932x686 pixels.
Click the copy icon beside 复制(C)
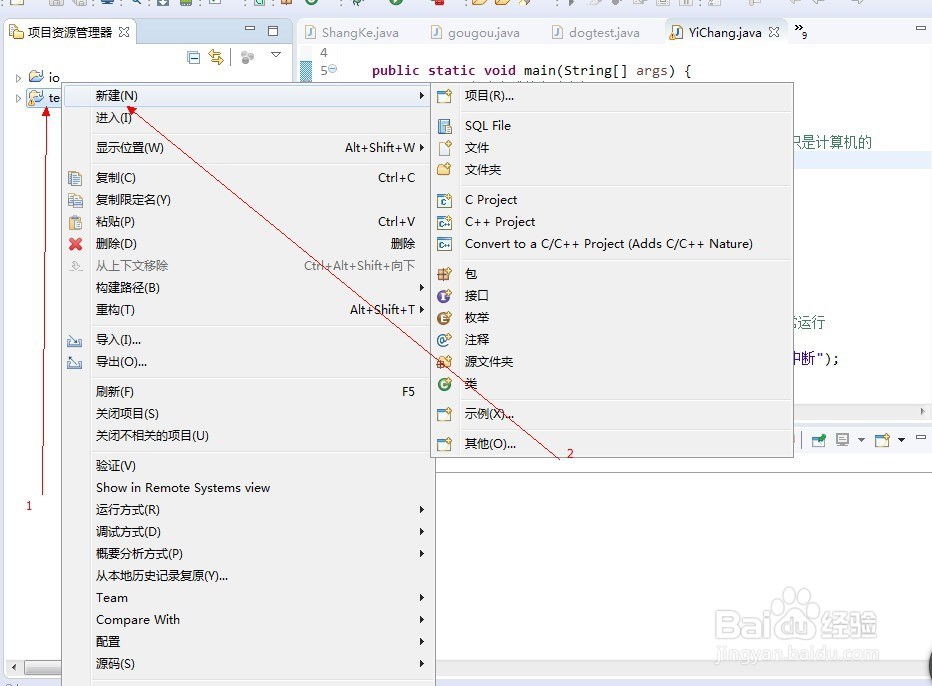point(75,178)
